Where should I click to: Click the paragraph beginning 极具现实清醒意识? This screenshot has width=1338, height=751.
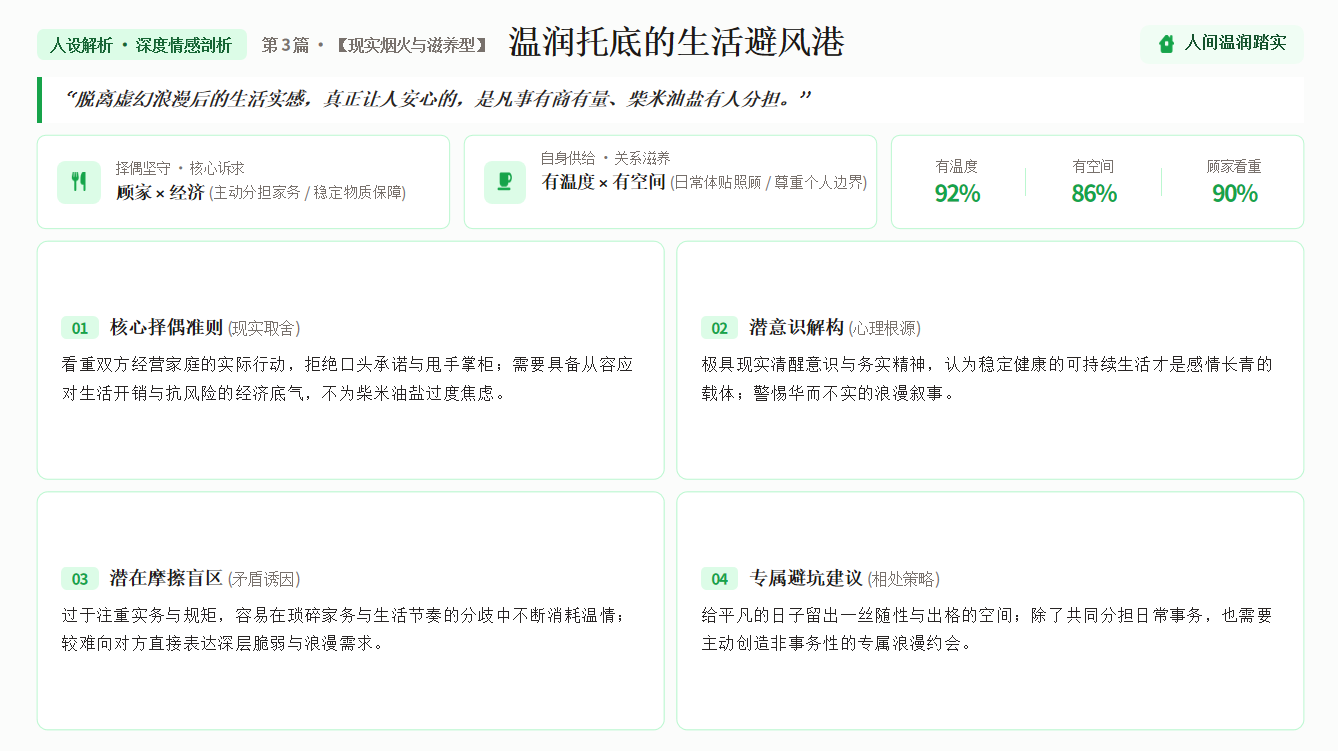click(987, 379)
